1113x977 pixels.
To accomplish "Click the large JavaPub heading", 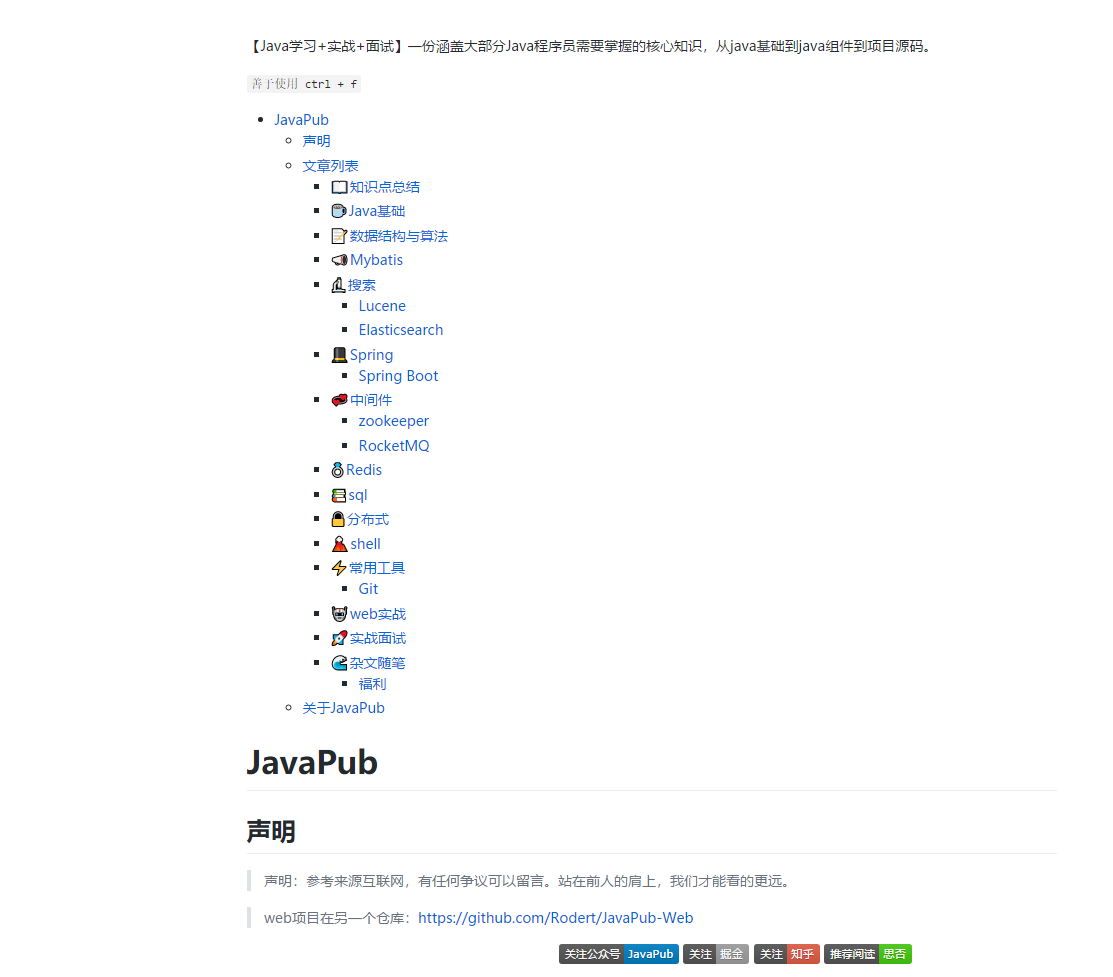I will click(312, 763).
